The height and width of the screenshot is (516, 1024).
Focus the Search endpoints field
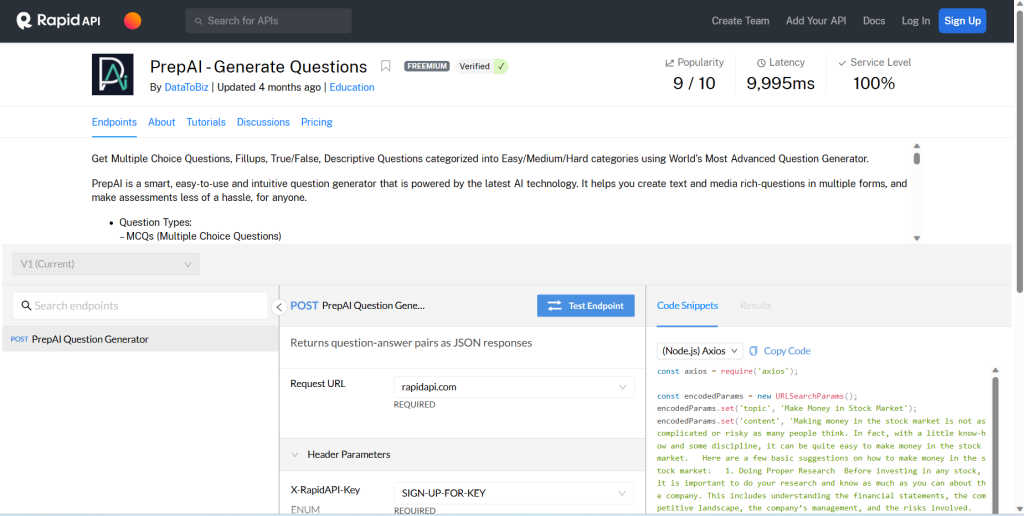tap(140, 306)
